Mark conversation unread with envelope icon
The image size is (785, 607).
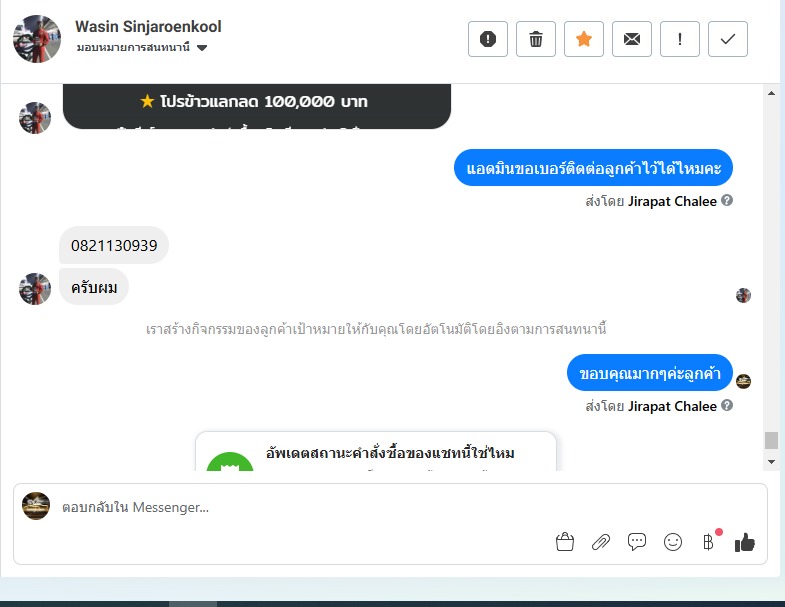coord(632,39)
